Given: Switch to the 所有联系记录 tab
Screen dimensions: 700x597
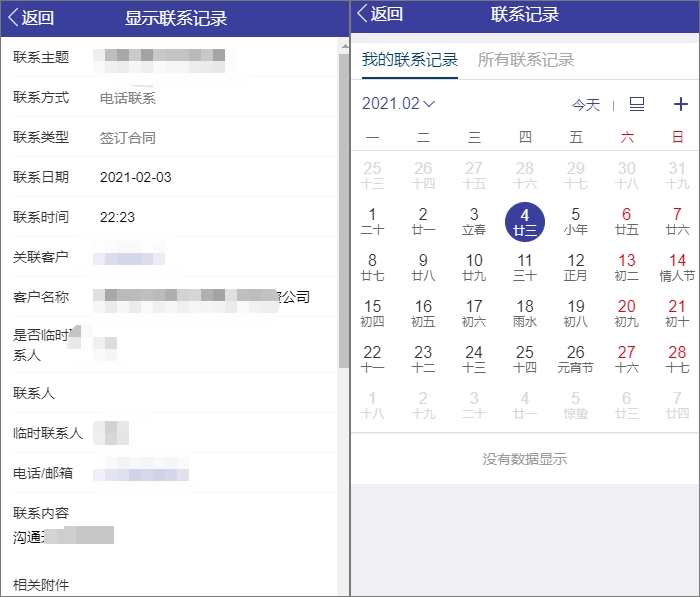Looking at the screenshot, I should point(526,60).
